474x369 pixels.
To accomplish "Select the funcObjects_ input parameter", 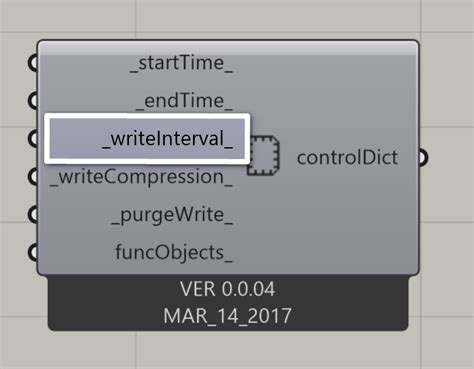I will click(x=174, y=253).
